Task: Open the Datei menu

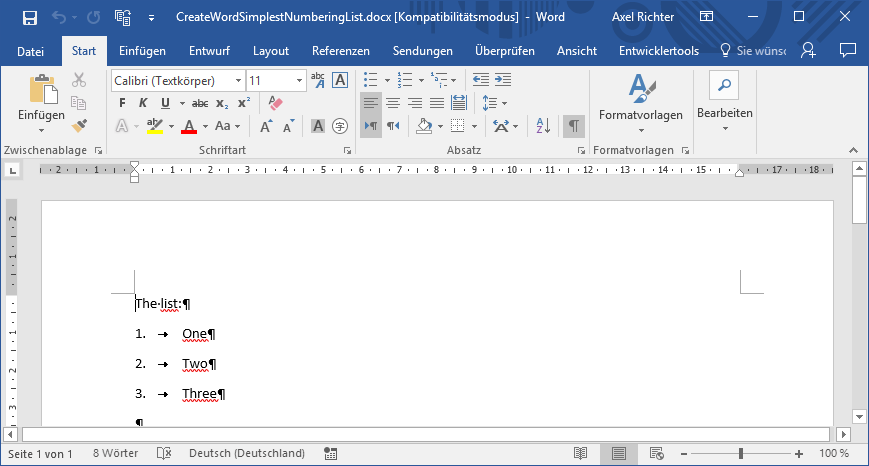Action: 30,51
